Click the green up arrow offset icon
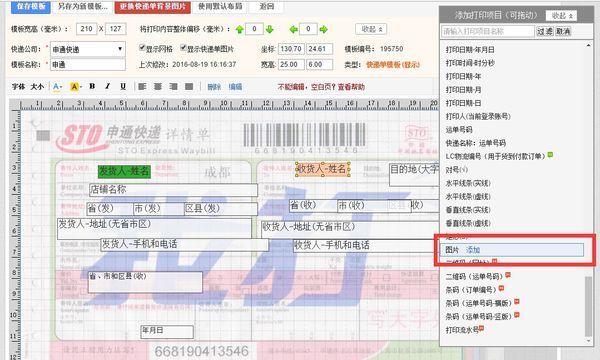 pyautogui.click(x=240, y=29)
